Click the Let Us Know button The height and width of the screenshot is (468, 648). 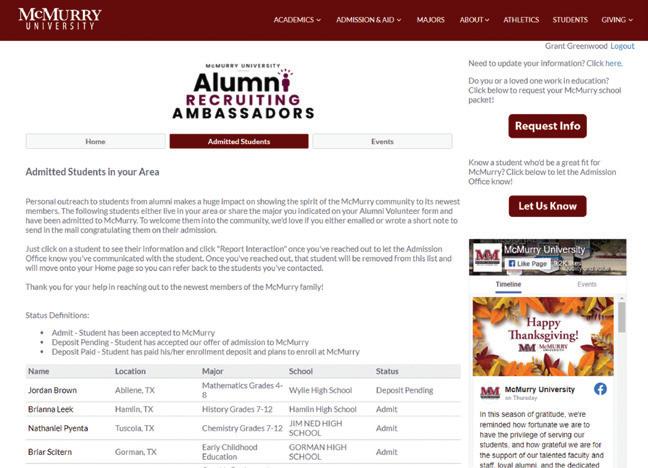point(548,206)
